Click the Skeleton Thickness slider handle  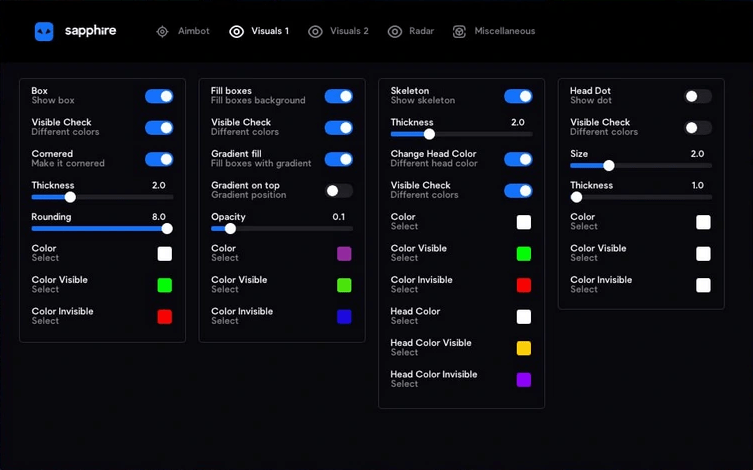pos(429,134)
